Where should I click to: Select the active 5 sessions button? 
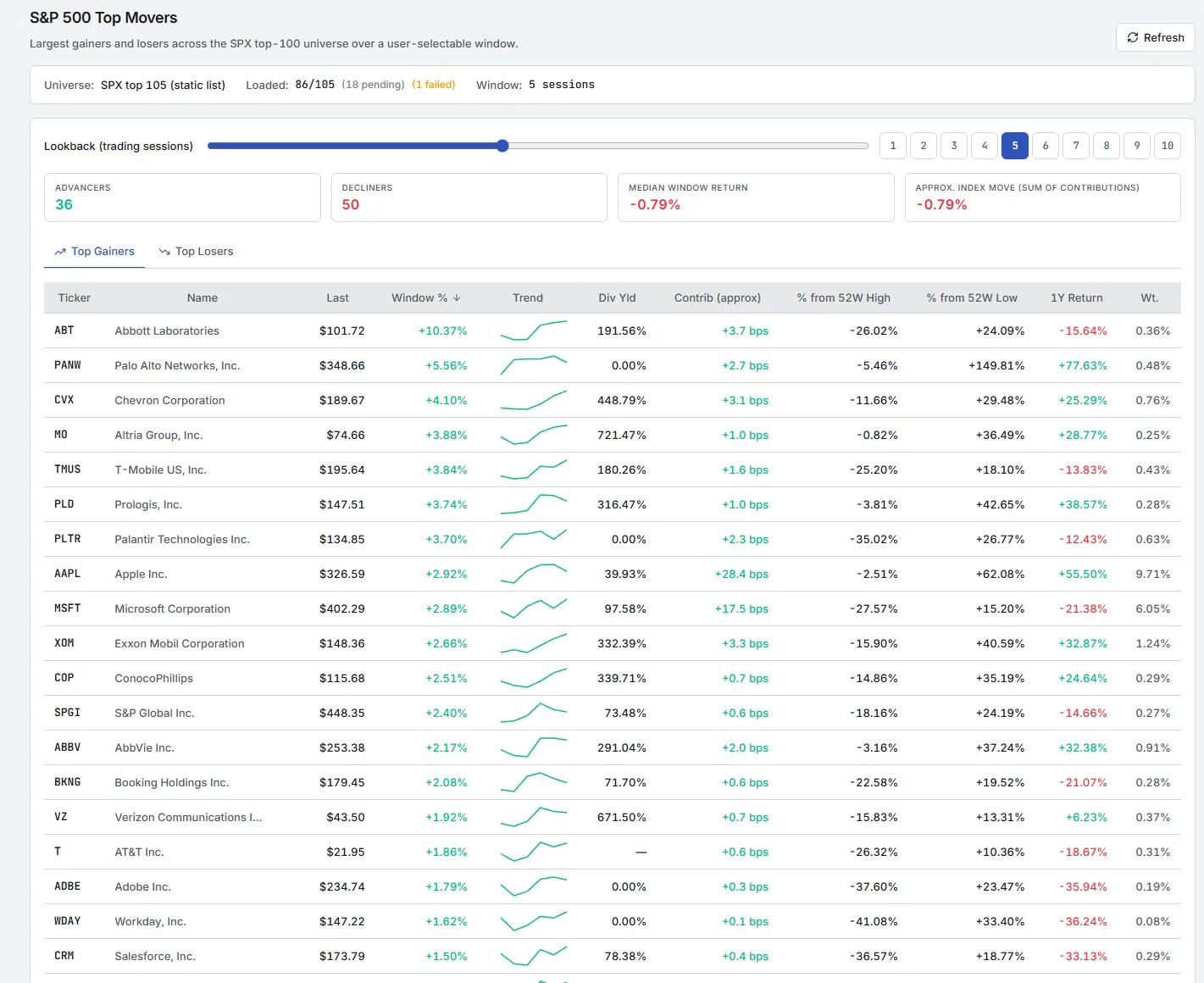1015,146
